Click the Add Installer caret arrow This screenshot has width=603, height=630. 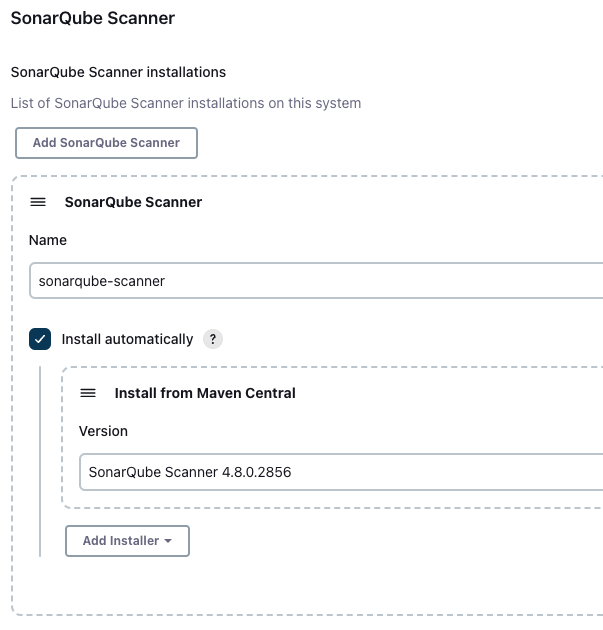[168, 541]
